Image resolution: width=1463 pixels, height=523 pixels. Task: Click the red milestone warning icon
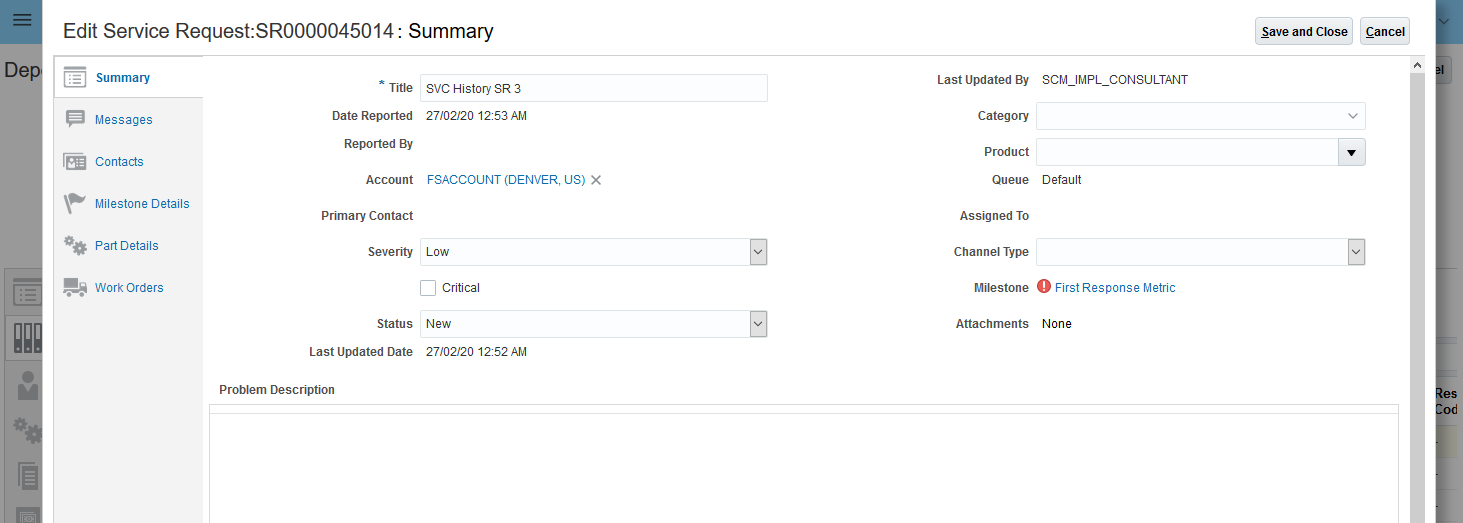(1045, 287)
